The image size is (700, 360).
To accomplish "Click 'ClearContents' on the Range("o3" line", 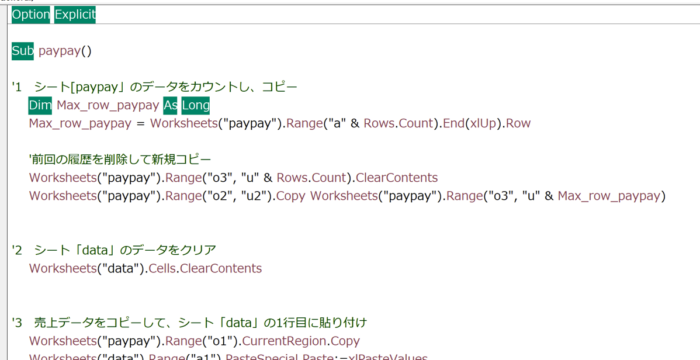I will tap(396, 178).
